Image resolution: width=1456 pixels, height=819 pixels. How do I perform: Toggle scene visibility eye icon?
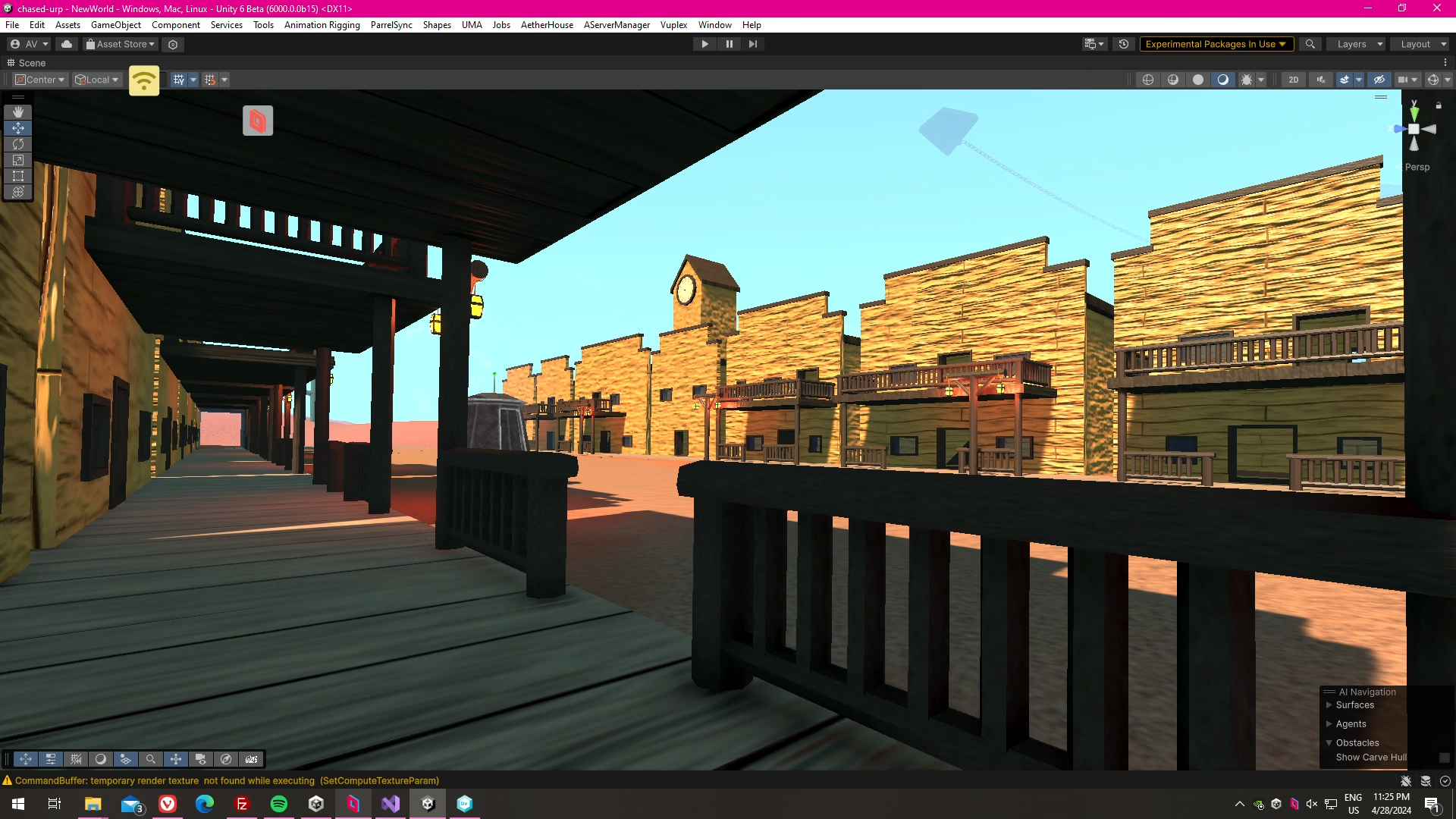point(1379,80)
